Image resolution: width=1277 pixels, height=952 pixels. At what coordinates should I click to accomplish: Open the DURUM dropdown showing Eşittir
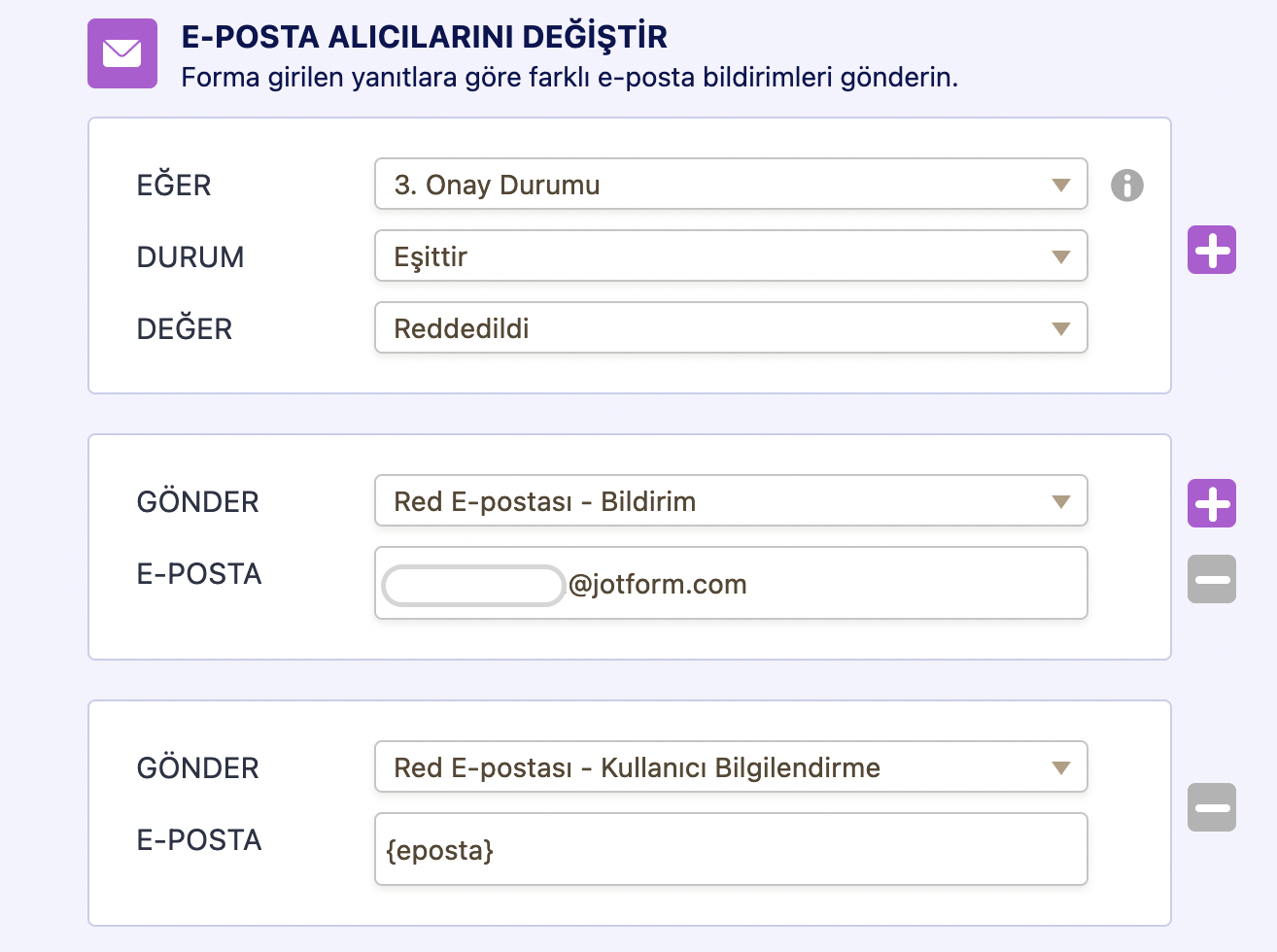[x=730, y=256]
